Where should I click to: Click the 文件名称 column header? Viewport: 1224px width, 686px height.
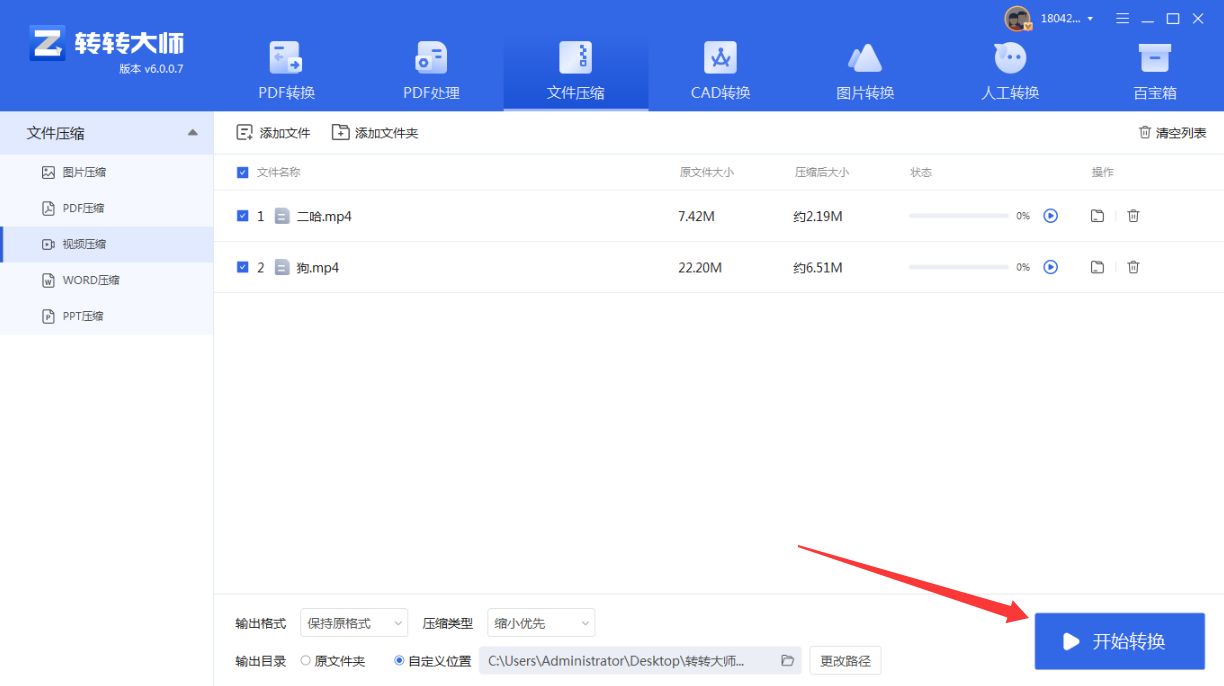tap(278, 172)
